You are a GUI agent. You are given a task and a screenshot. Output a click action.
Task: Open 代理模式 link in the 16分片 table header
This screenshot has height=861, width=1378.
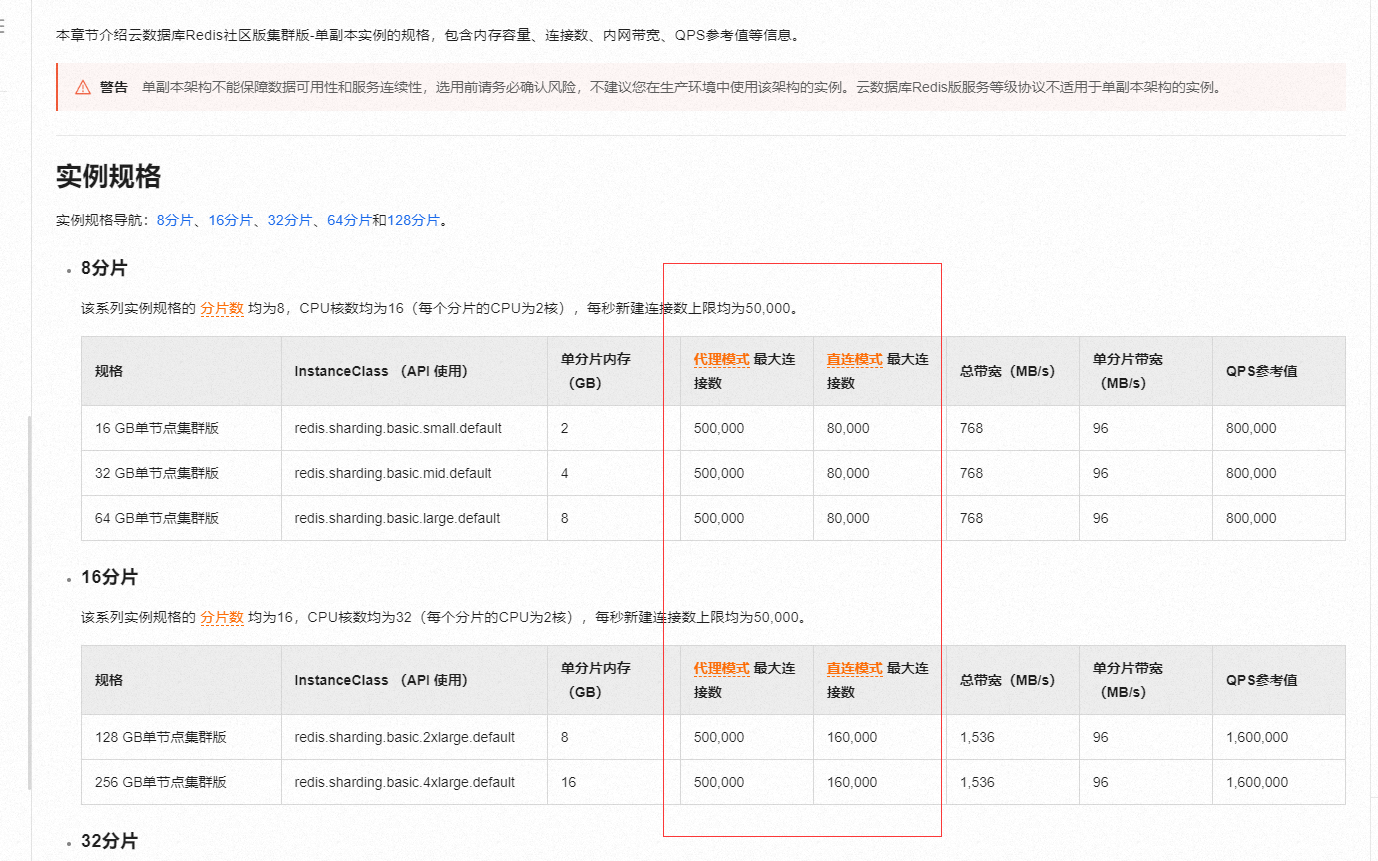(721, 668)
